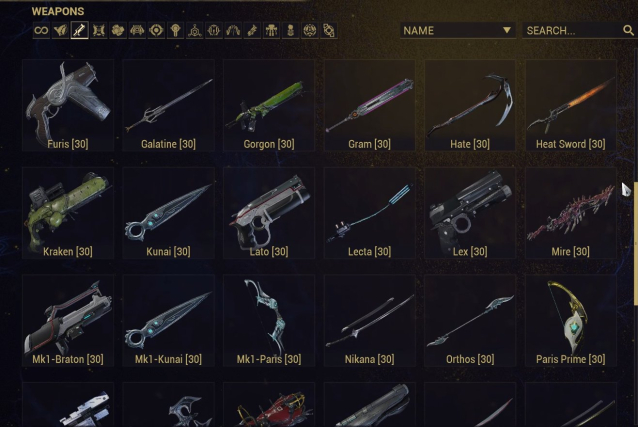Select the infinity 'All' filter icon

tap(41, 31)
